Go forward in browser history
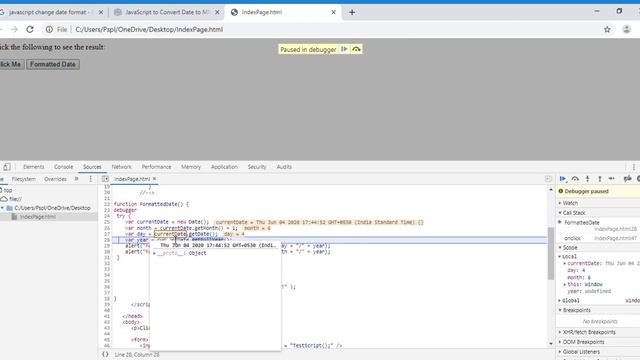Image resolution: width=640 pixels, height=360 pixels. click(x=14, y=29)
